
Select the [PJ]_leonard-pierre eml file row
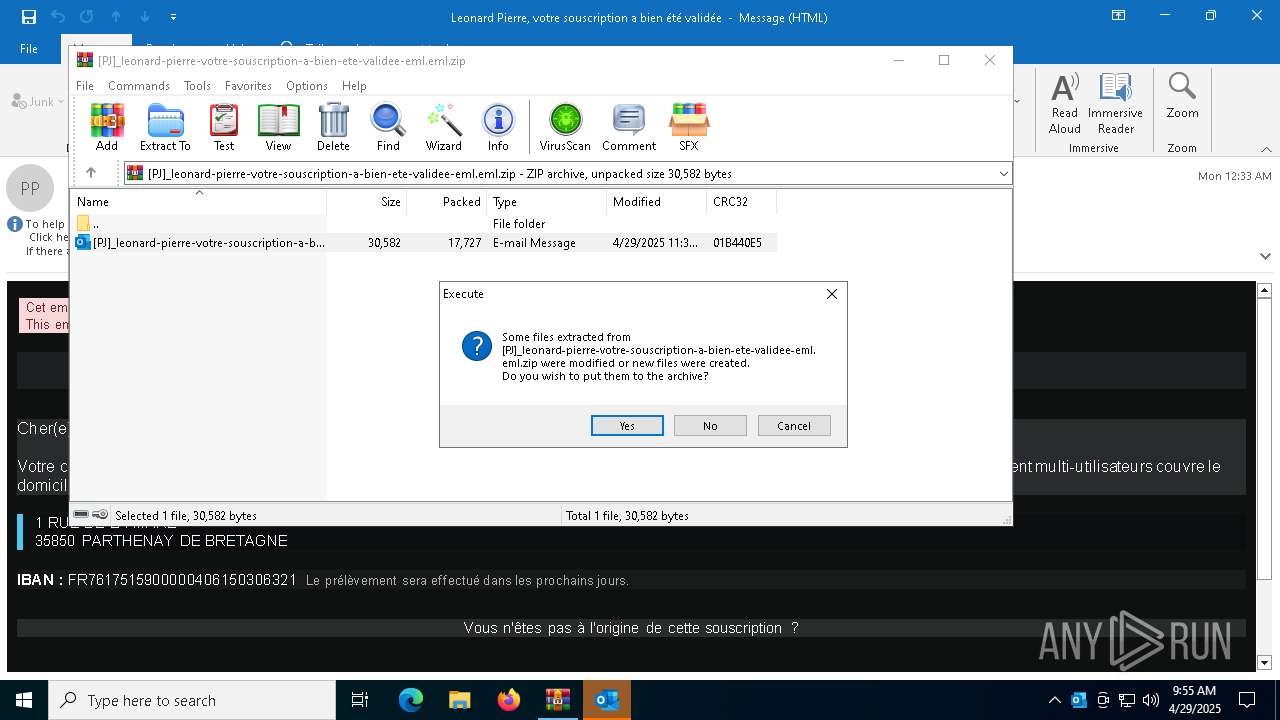point(423,242)
